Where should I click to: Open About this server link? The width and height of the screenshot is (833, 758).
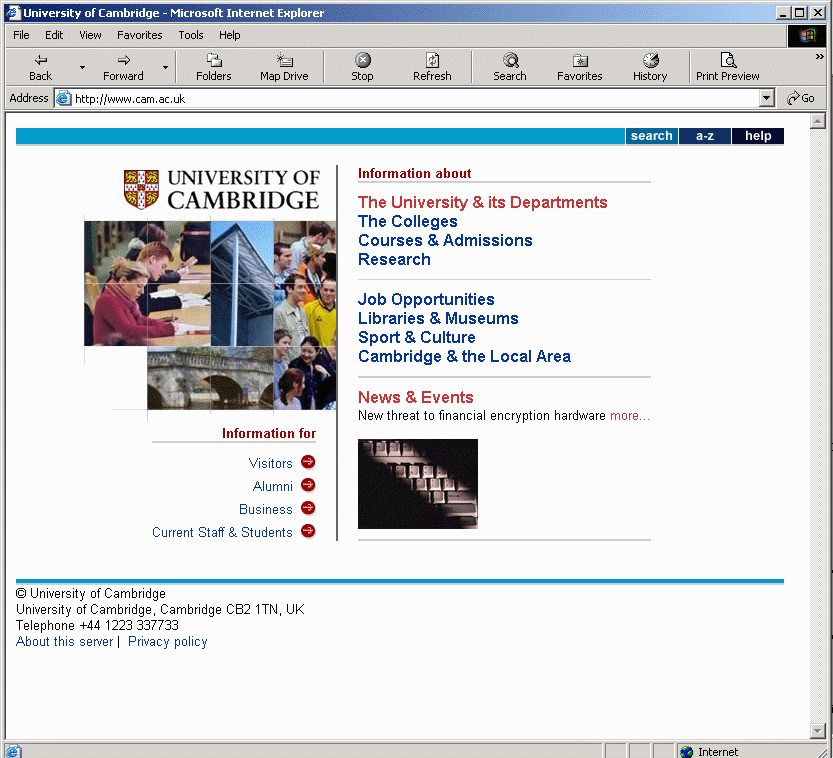click(x=64, y=642)
